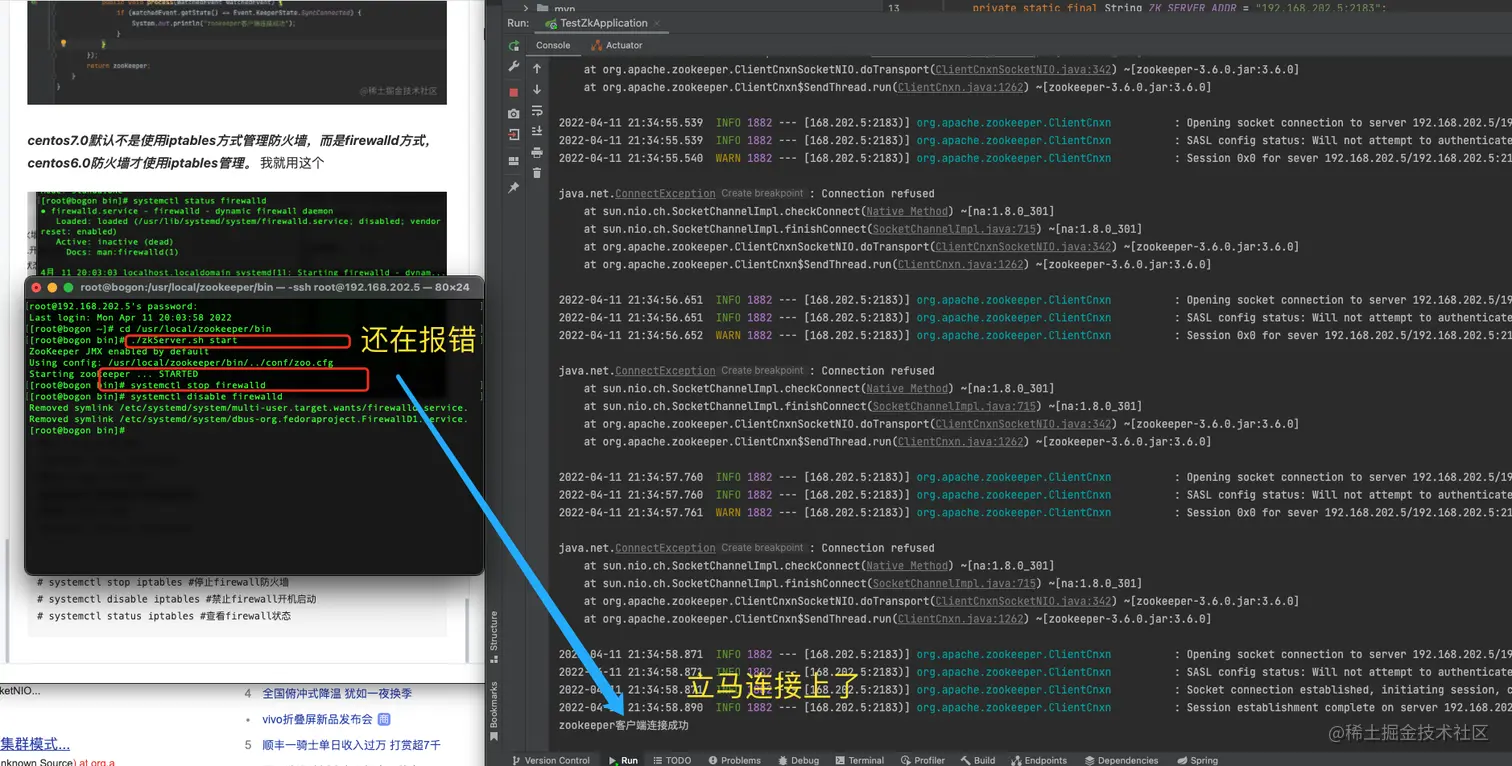Image resolution: width=1512 pixels, height=766 pixels.
Task: Click the red Exit icon in the Run toolbar
Action: click(x=514, y=137)
